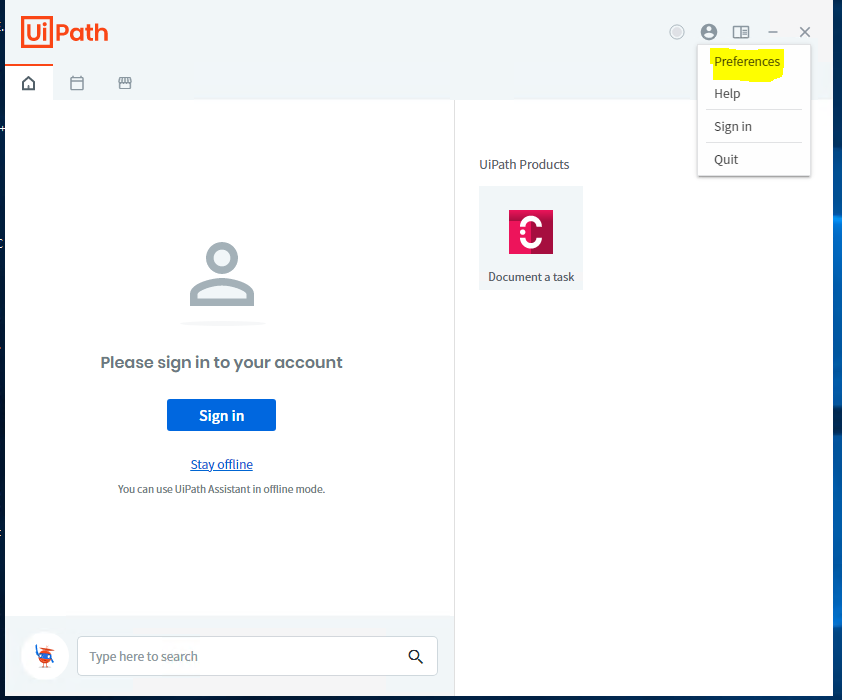Open the user account profile icon
Viewport: 842px width, 700px height.
point(709,32)
